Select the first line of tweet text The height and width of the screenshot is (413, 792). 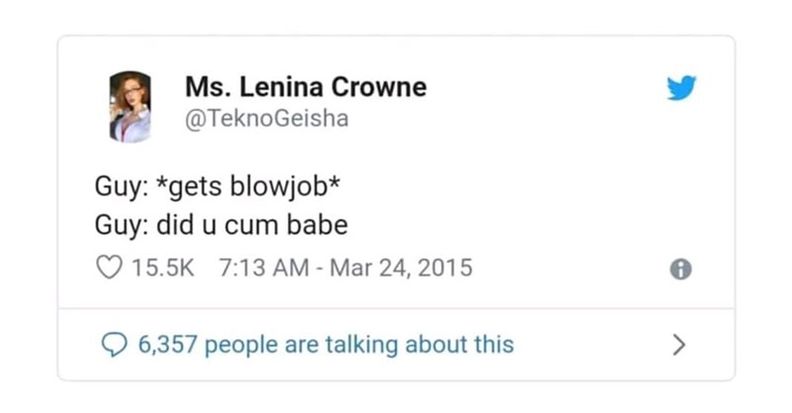[x=217, y=186]
